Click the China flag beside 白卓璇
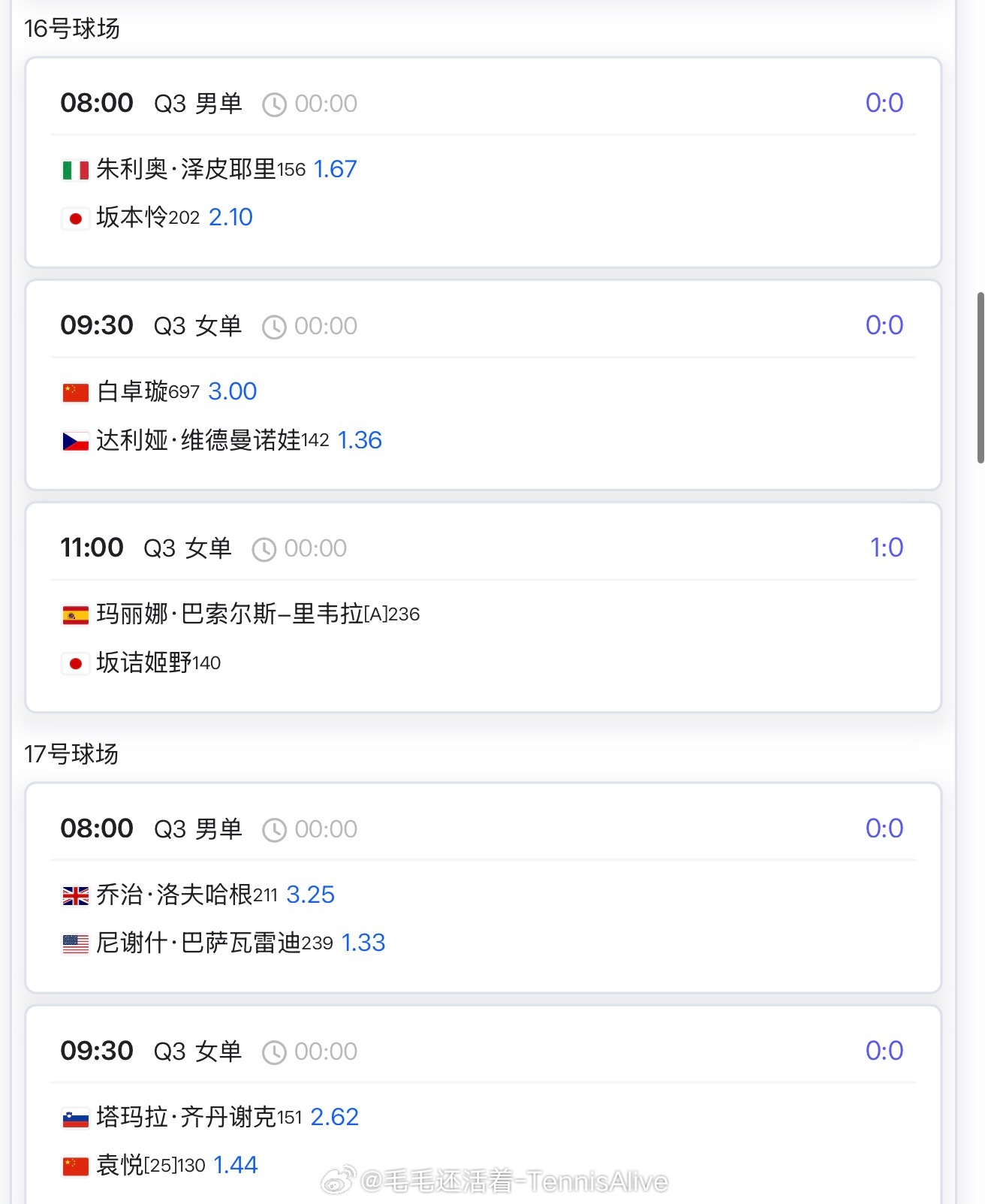991x1204 pixels. click(x=75, y=393)
